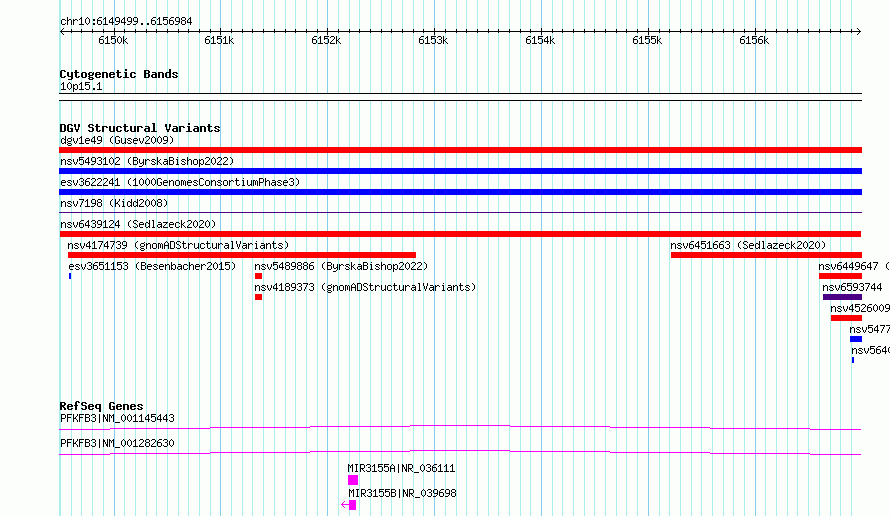
Task: Click the 6154k ruler position label
Action: coord(540,41)
